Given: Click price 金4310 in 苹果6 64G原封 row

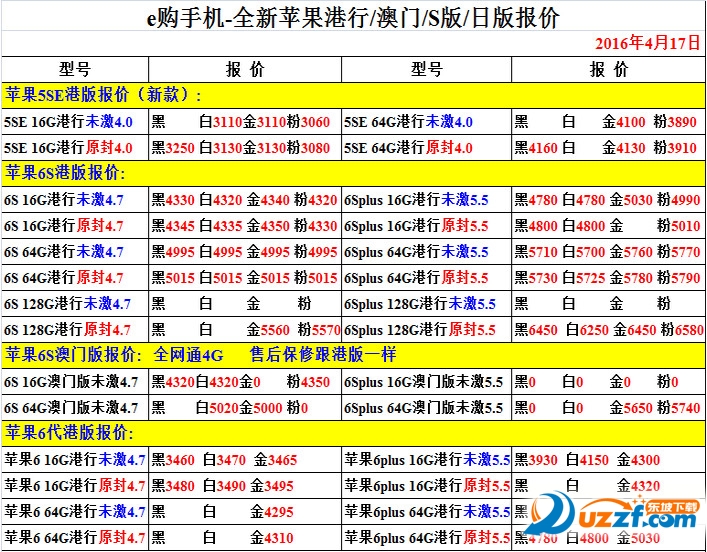Looking at the screenshot, I should [x=272, y=538].
